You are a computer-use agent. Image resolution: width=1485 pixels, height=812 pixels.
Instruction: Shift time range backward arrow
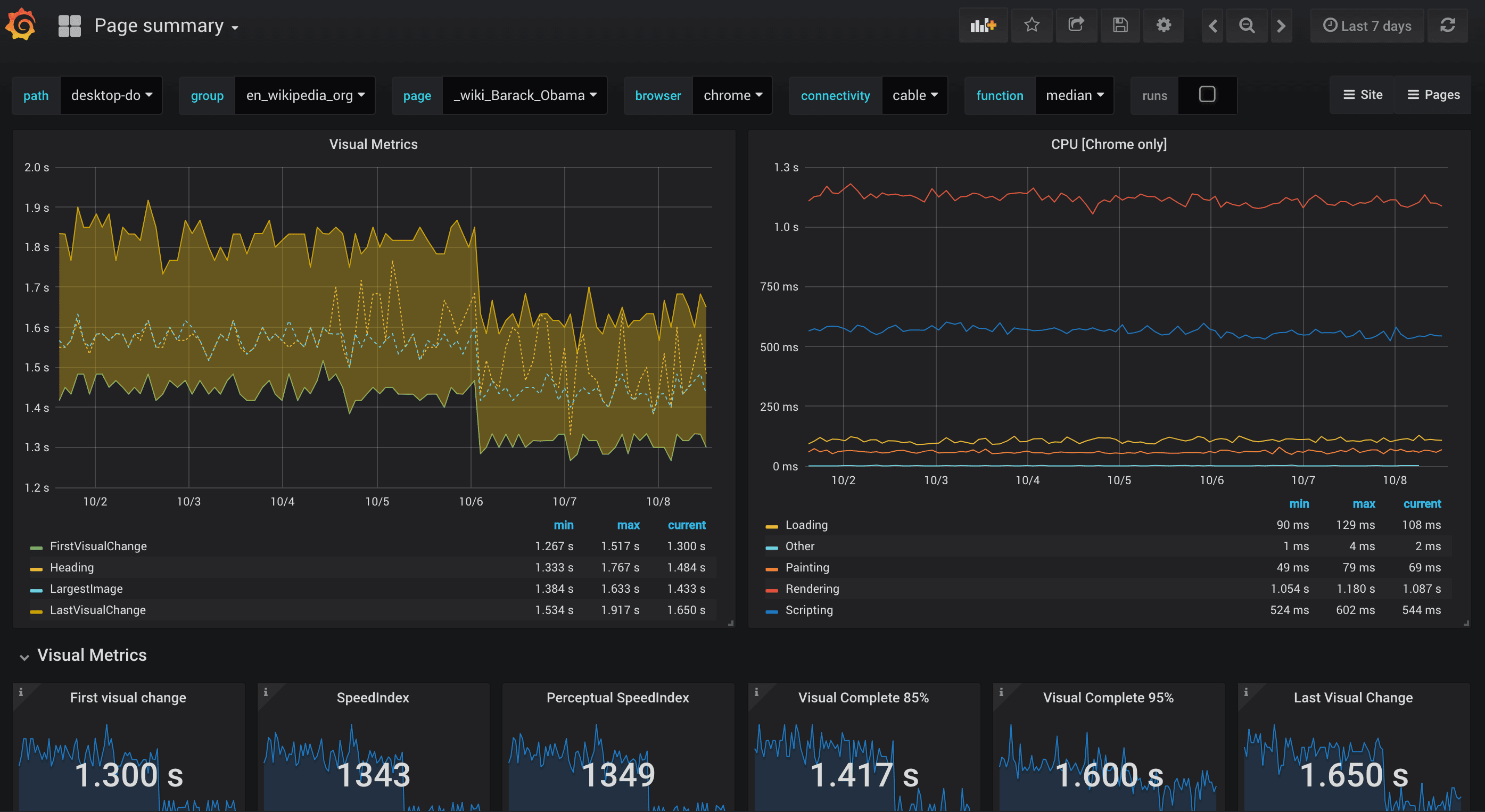click(1213, 26)
